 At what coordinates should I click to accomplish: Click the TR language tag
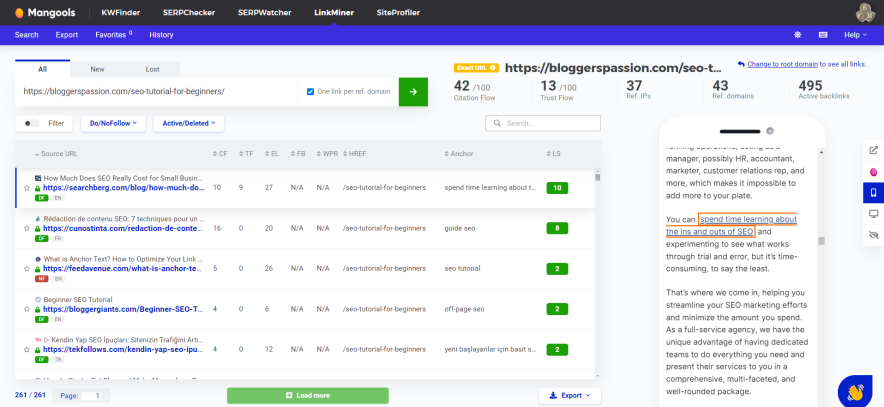pos(58,359)
